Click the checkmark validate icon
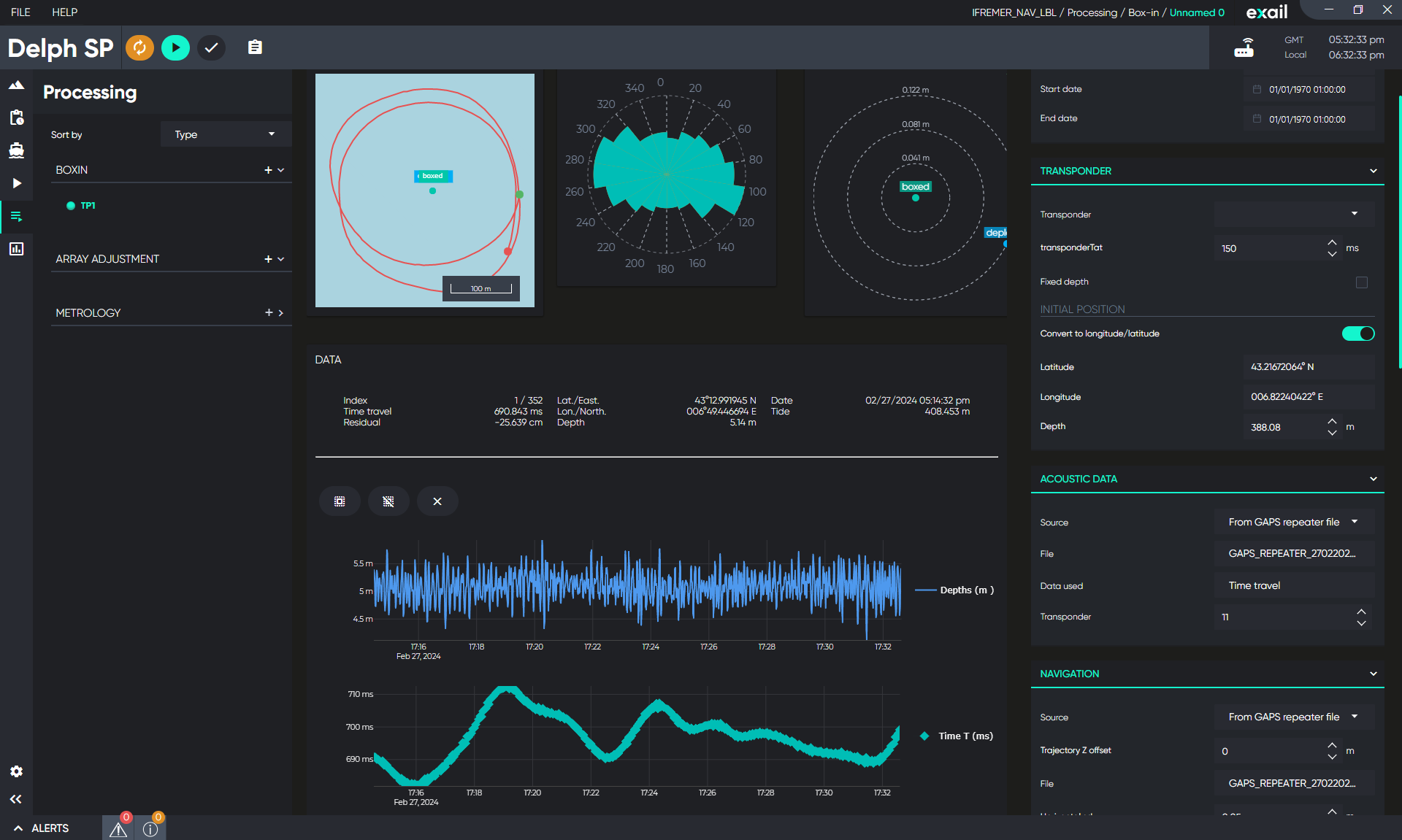 coord(211,48)
